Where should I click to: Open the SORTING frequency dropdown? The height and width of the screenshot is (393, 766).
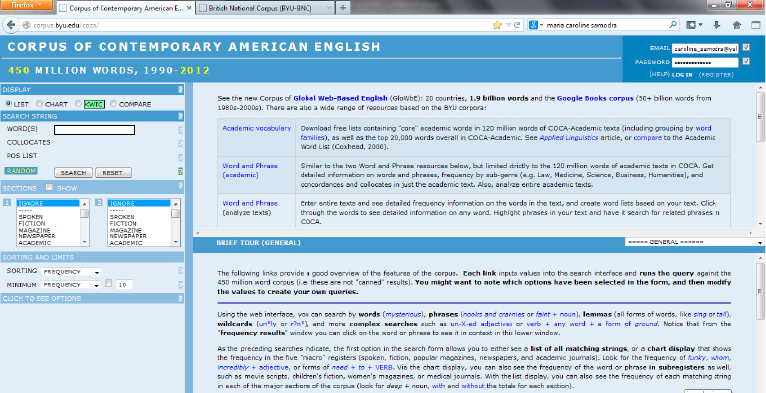[71, 272]
